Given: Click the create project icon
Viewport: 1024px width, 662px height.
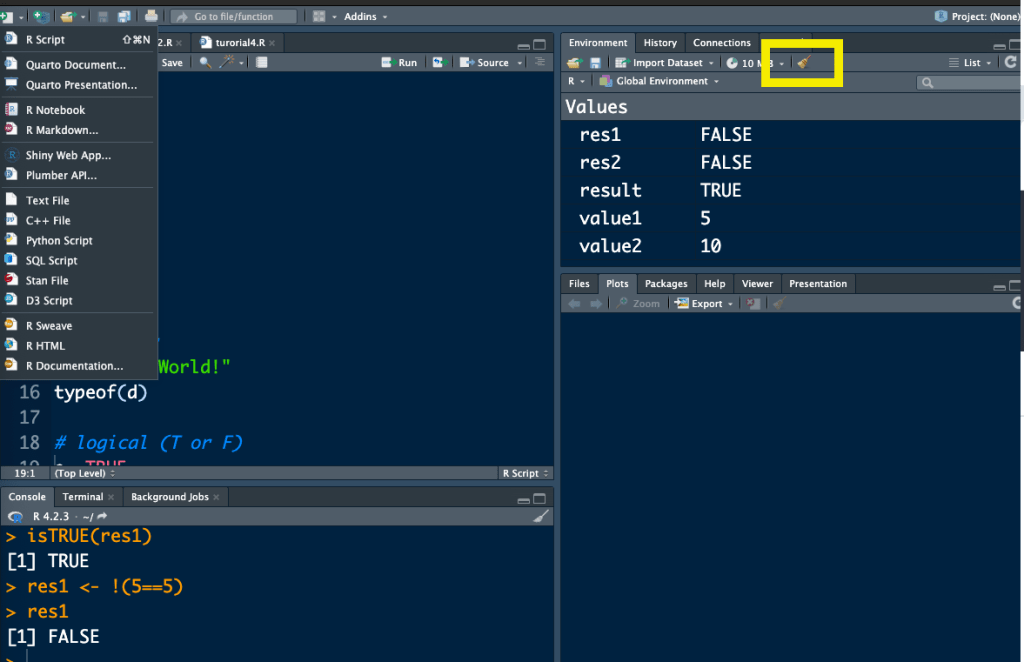Looking at the screenshot, I should pos(41,16).
